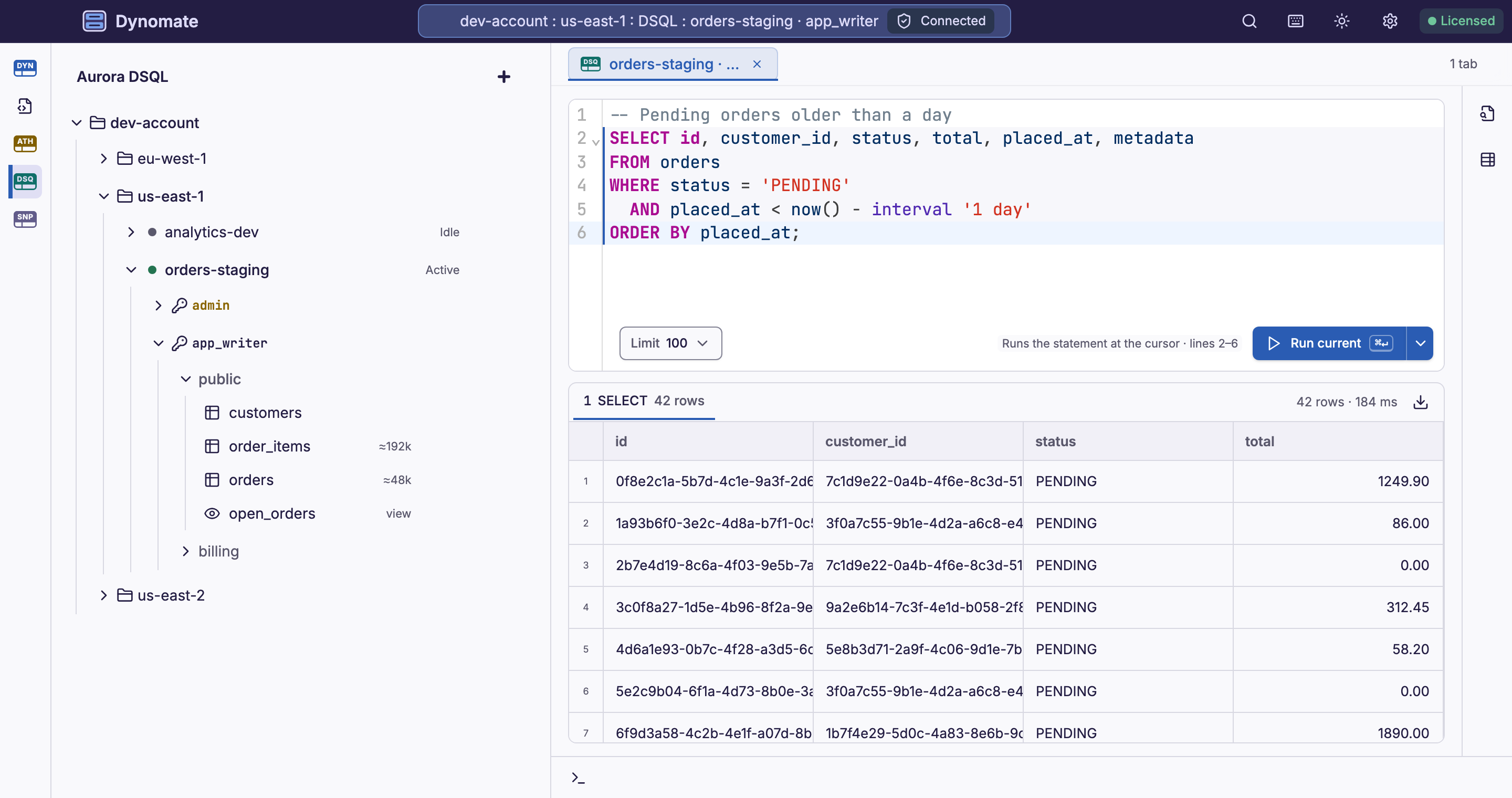Close the orders-staging editor tab
This screenshot has height=798, width=1512.
(757, 64)
